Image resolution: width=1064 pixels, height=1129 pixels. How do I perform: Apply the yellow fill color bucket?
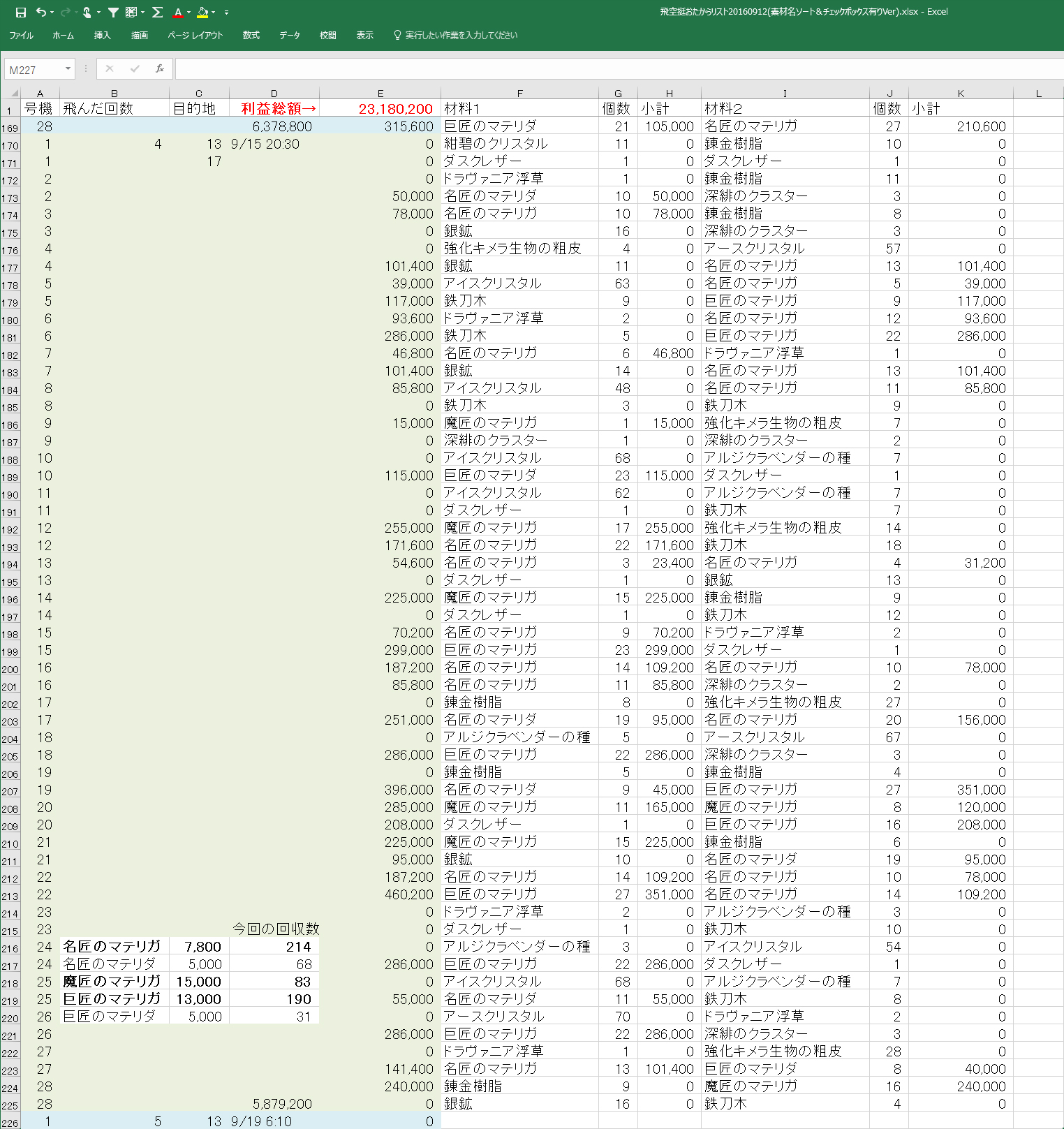pyautogui.click(x=202, y=13)
